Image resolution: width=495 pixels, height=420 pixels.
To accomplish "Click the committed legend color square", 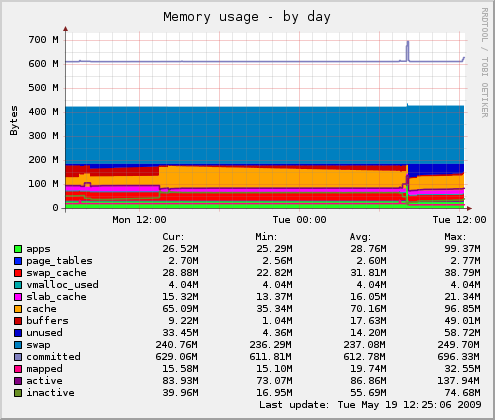I will pyautogui.click(x=18, y=357).
